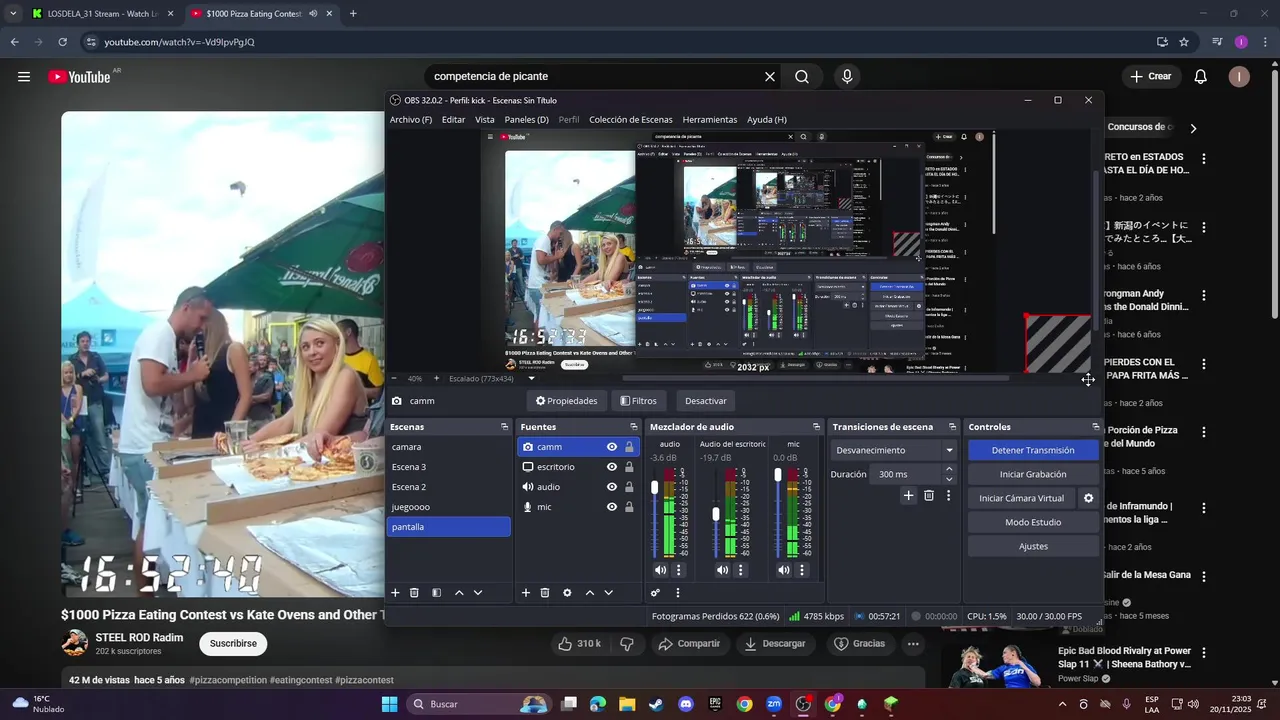Select Escena 3 in scenes list
Screen dimensions: 1280x720
449,467
